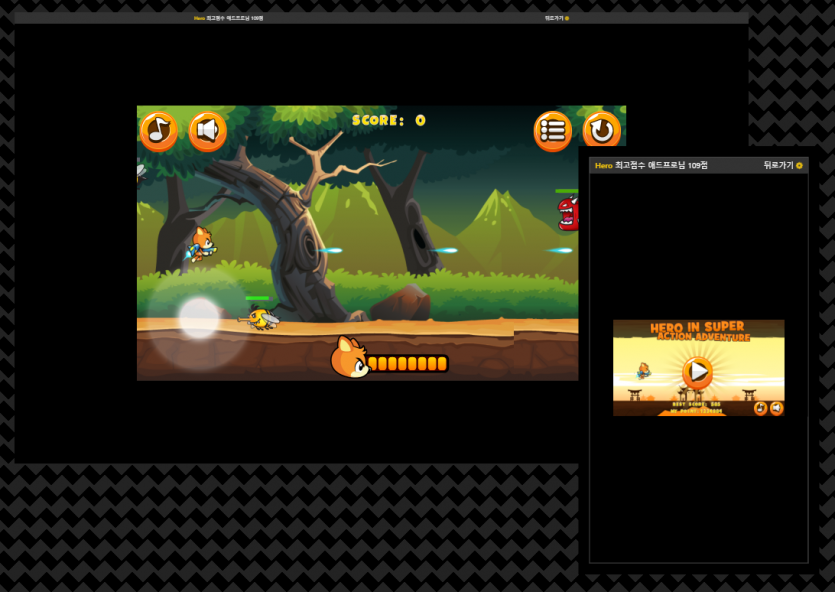Click the SCORE: 0 counter

point(388,120)
